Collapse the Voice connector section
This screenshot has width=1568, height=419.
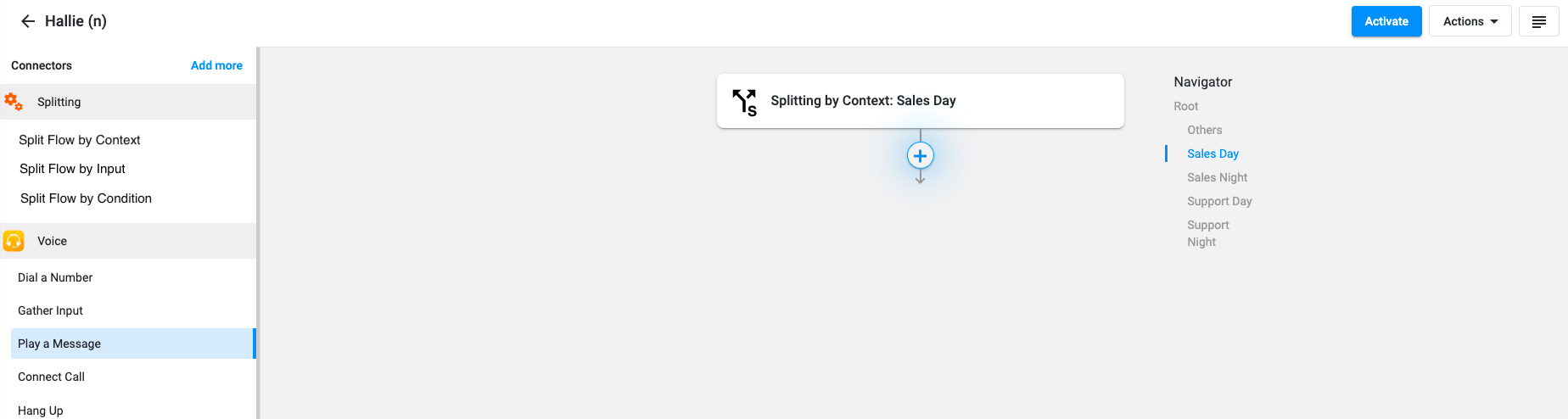coord(128,241)
